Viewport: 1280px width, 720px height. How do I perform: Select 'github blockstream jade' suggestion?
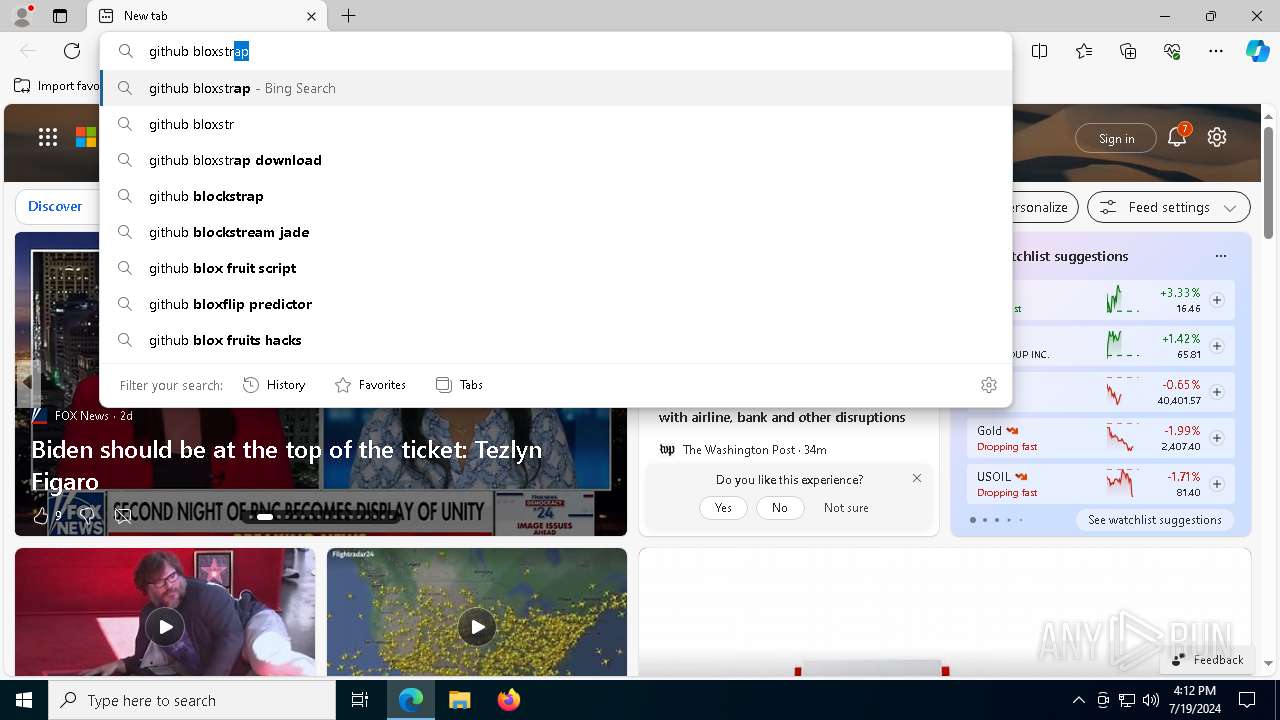(556, 232)
